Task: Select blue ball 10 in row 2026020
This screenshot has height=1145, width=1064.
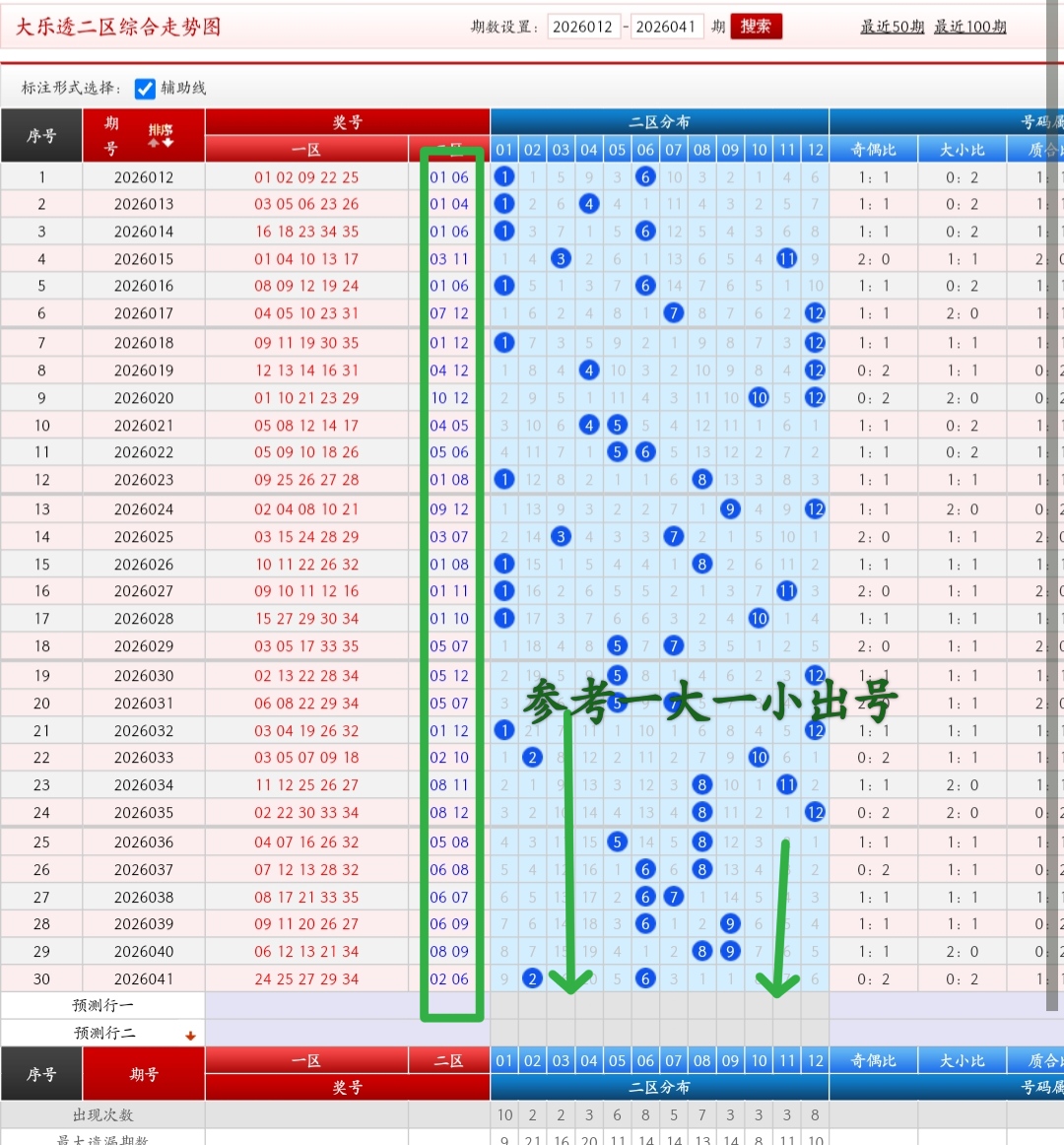Action: (759, 398)
